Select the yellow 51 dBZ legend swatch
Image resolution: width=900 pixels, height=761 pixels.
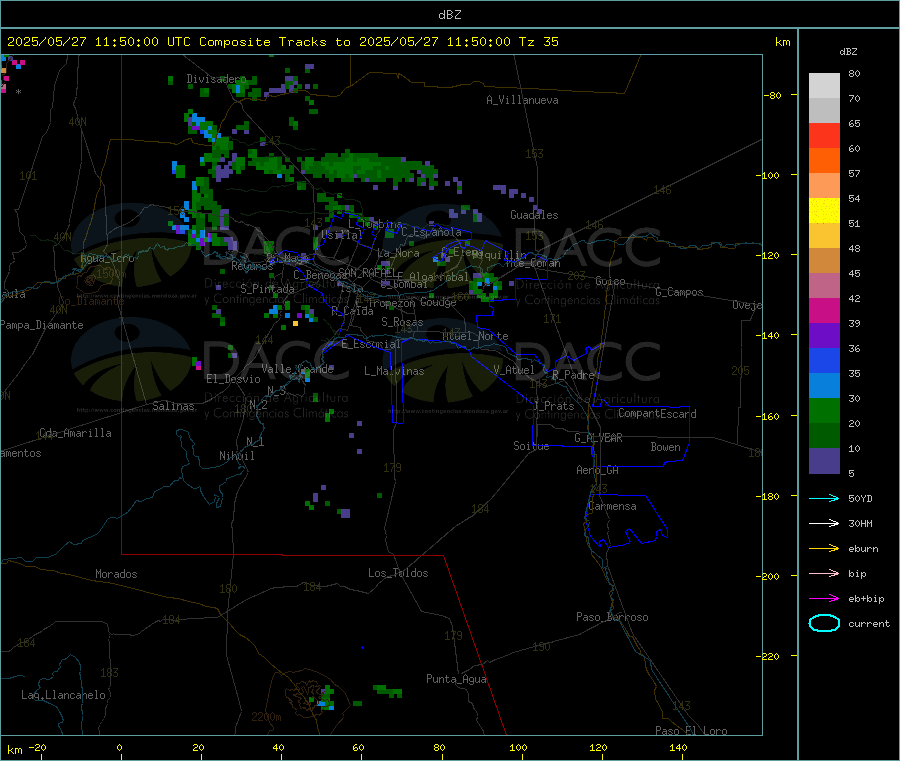pyautogui.click(x=824, y=211)
